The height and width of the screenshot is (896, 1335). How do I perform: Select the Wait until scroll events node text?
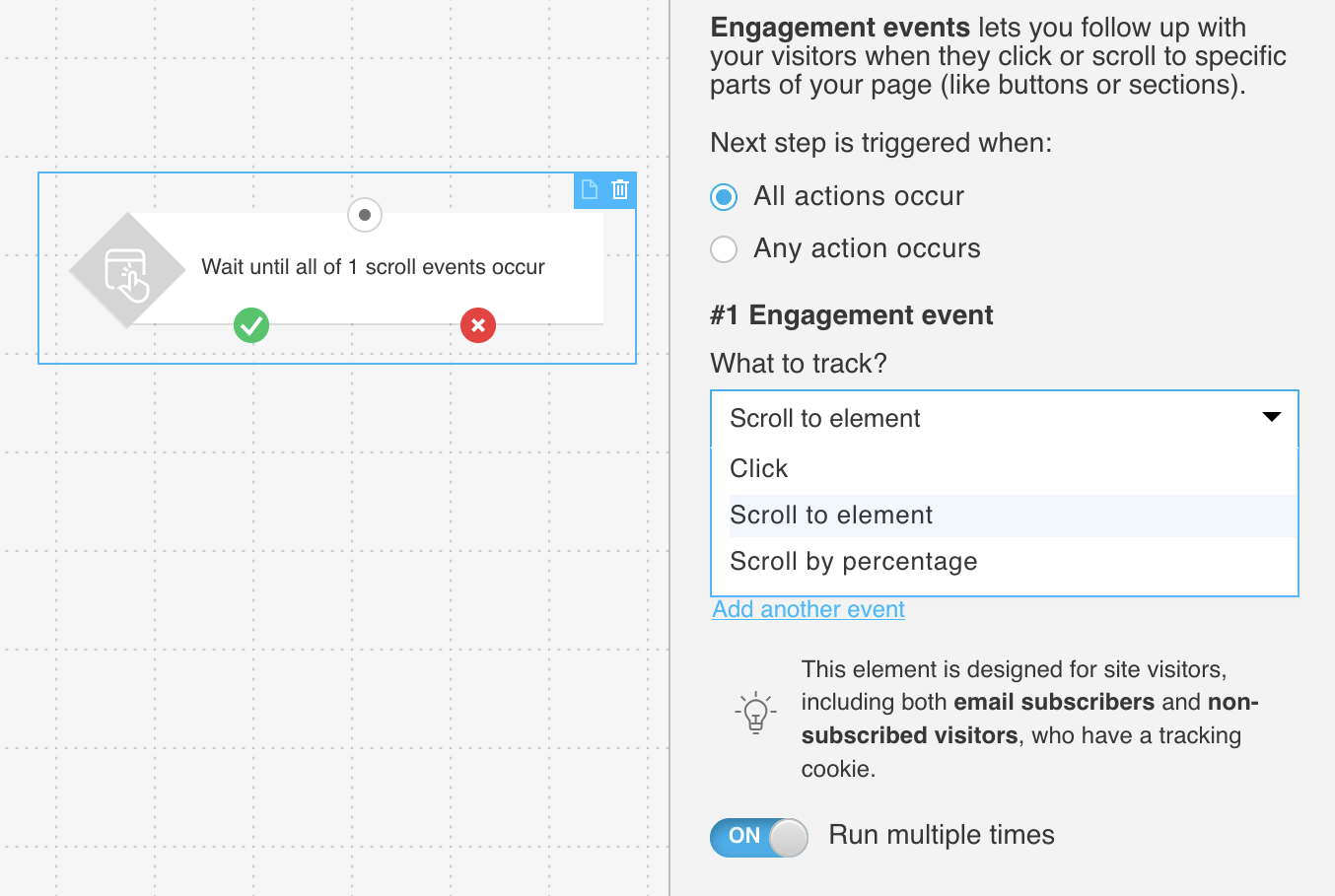coord(373,267)
